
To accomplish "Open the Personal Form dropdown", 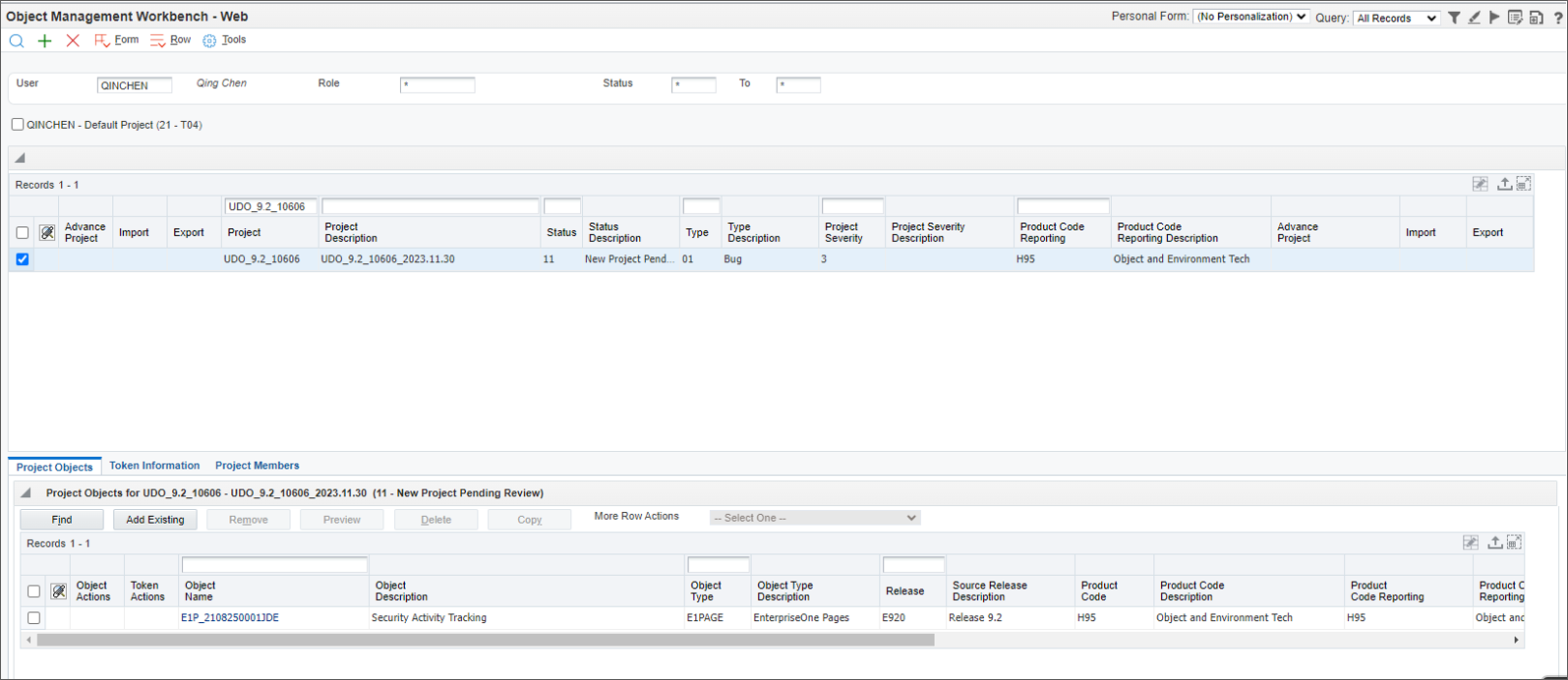I will pyautogui.click(x=1250, y=17).
